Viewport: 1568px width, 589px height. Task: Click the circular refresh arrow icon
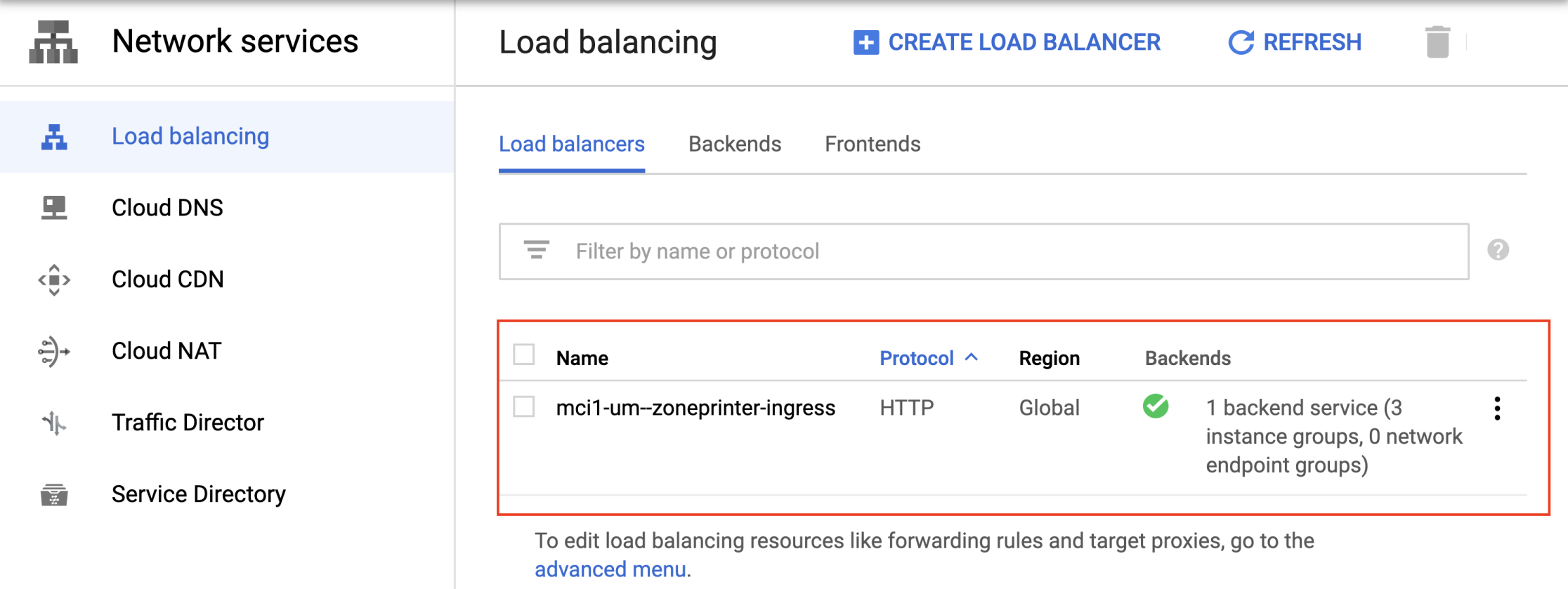pos(1241,42)
